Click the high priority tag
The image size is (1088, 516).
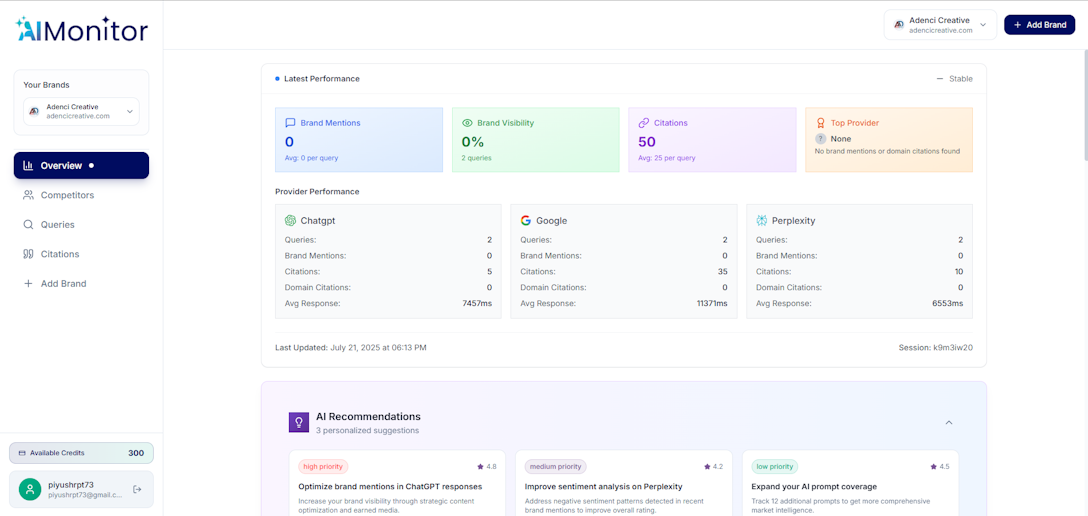[x=323, y=467]
